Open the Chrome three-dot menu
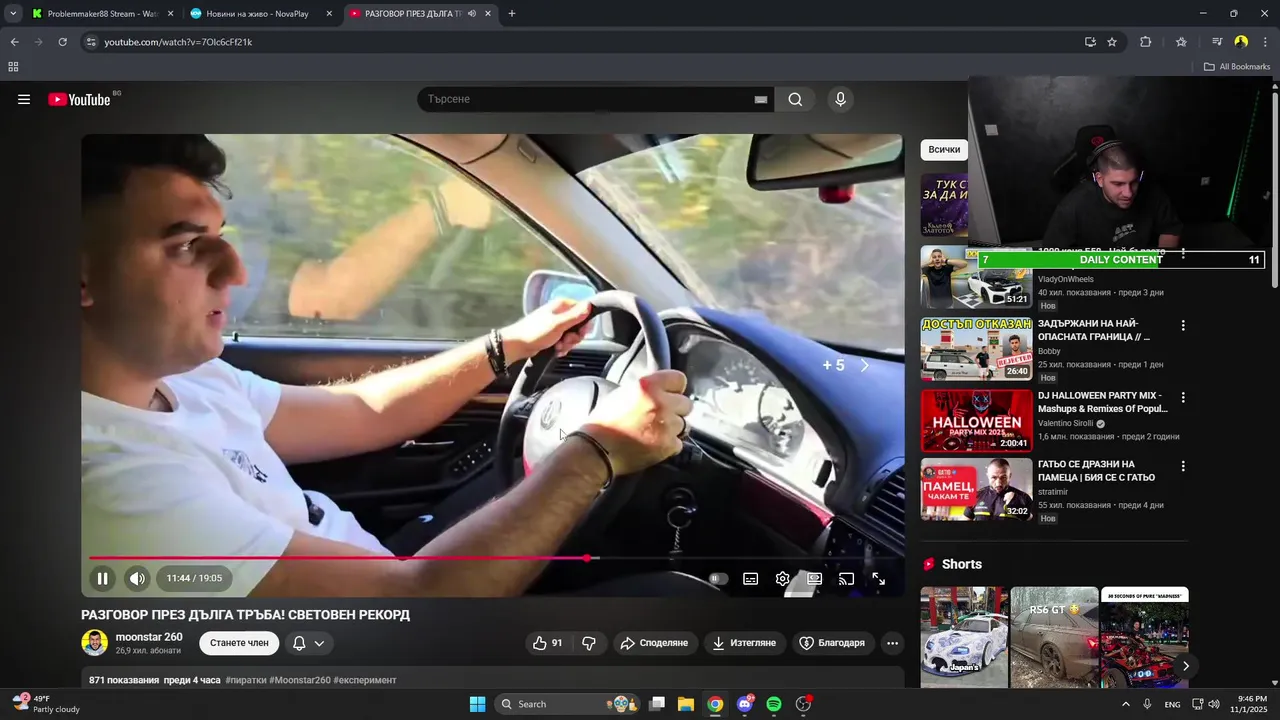Screen dimensions: 1280x720 point(1266,42)
